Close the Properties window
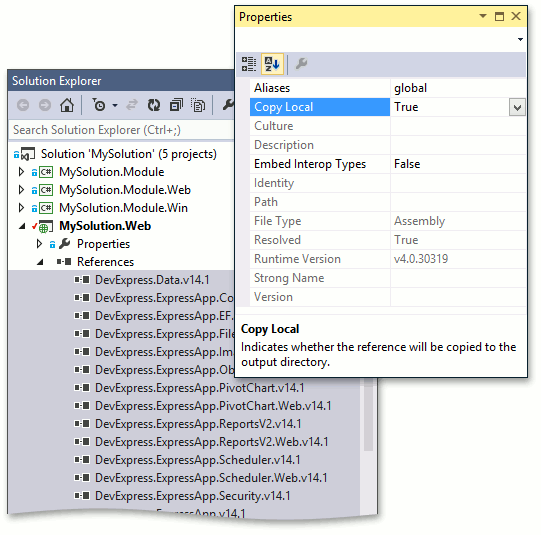The width and height of the screenshot is (541, 535). click(x=516, y=16)
